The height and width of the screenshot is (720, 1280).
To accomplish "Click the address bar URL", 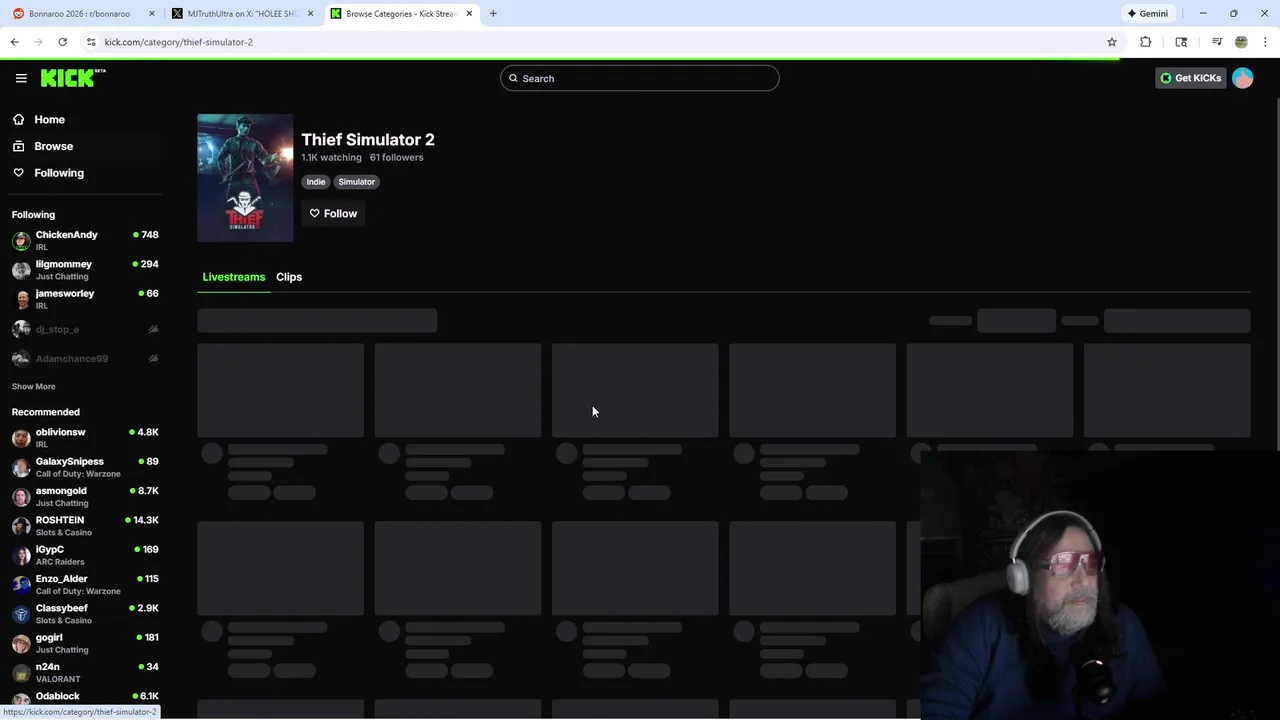I will click(178, 42).
